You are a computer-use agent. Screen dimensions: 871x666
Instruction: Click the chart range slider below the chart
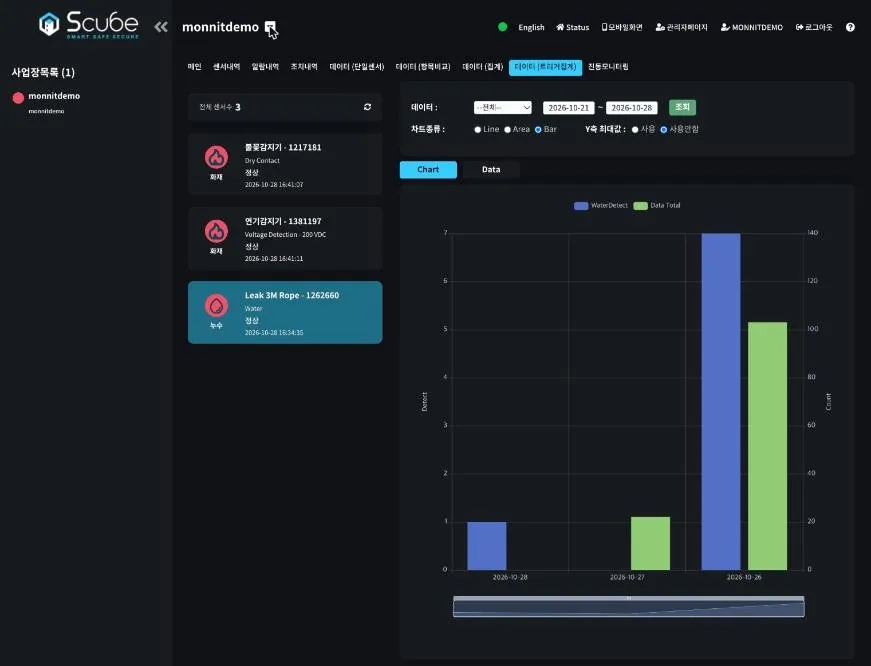tap(629, 607)
